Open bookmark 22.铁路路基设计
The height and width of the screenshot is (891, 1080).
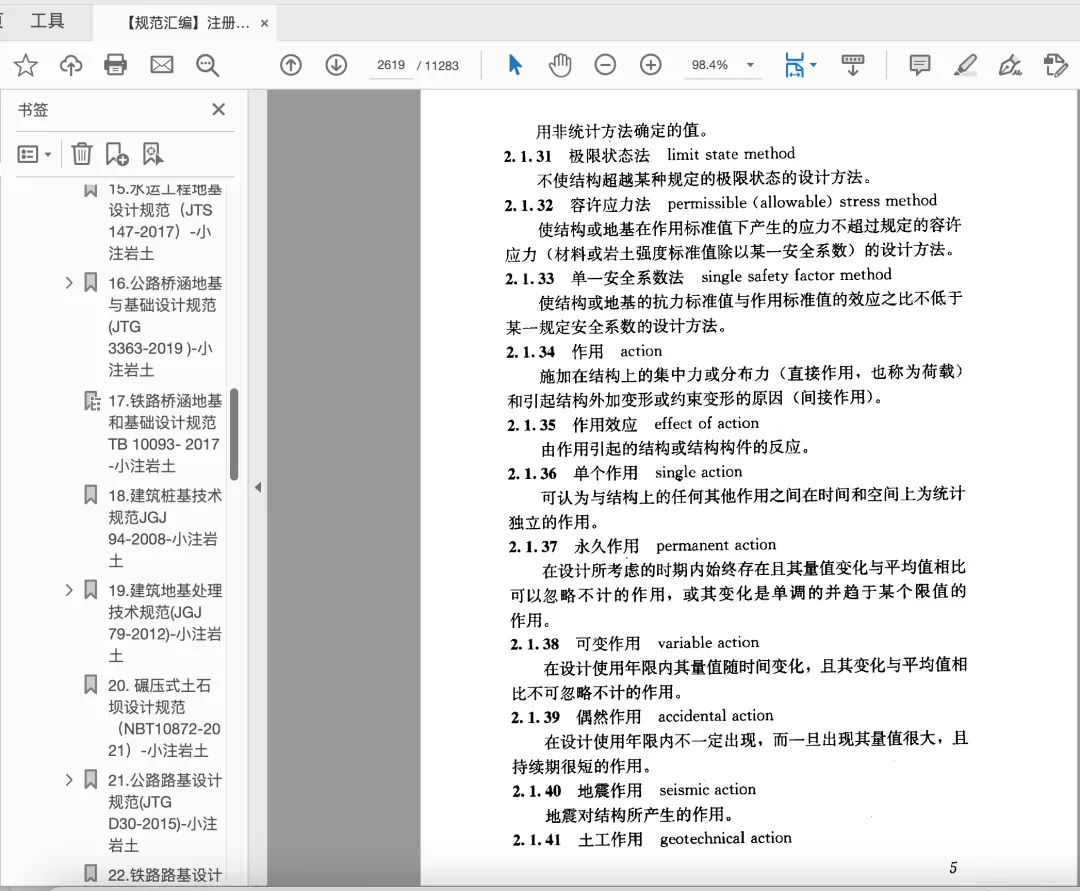pyautogui.click(x=165, y=875)
